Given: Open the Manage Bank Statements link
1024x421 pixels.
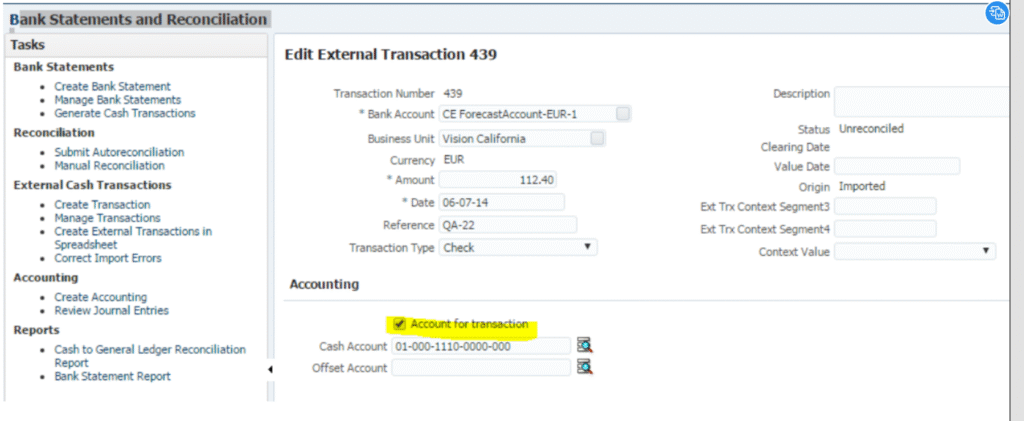Looking at the screenshot, I should pos(118,100).
